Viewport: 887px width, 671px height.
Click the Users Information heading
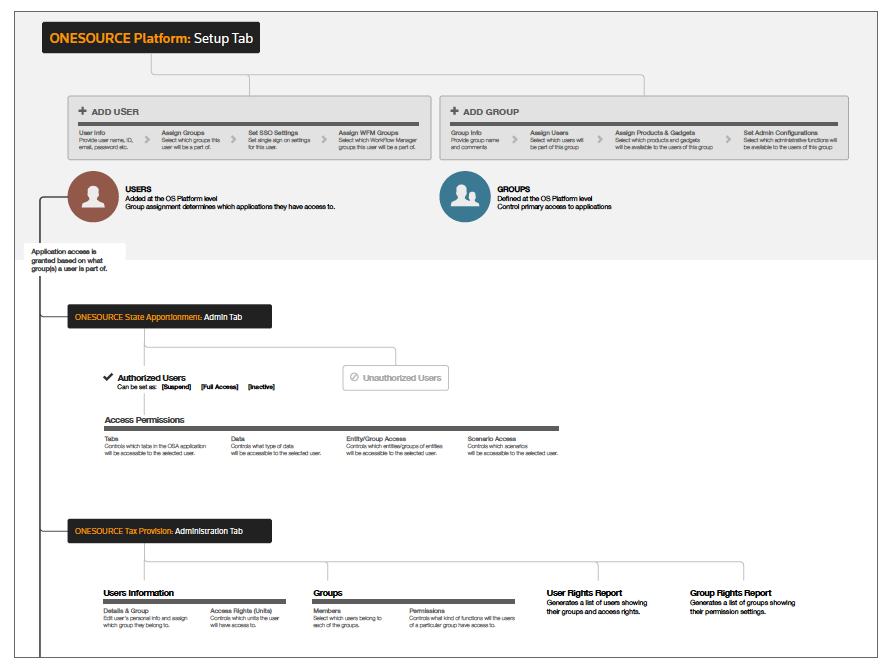(x=139, y=593)
